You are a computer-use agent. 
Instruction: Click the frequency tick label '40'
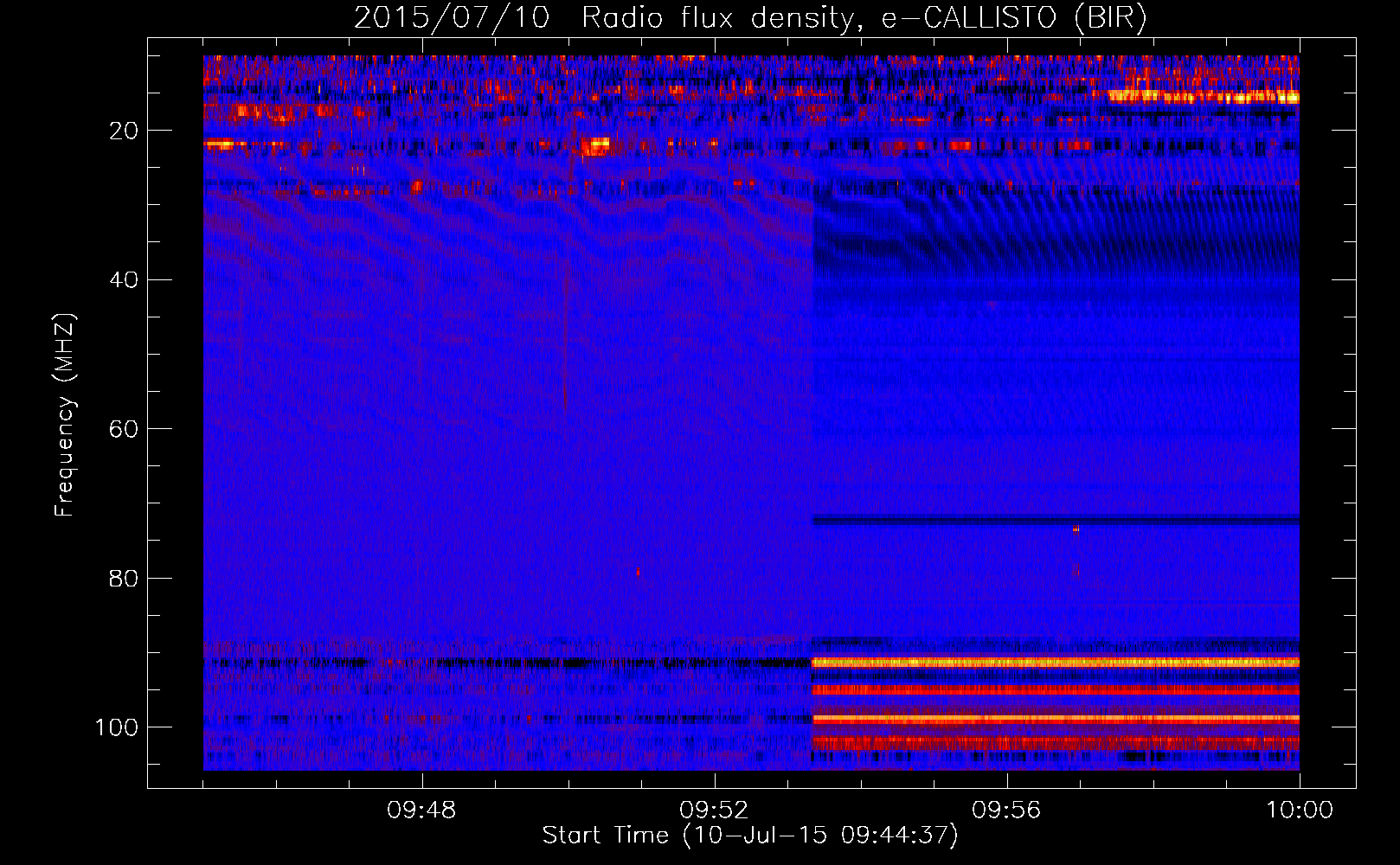pyautogui.click(x=125, y=280)
